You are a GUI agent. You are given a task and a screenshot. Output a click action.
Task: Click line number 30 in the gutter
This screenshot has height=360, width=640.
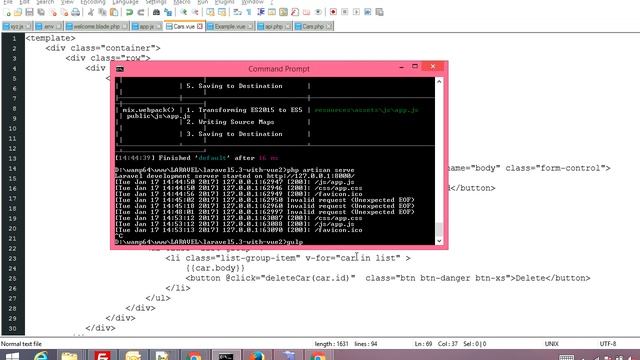click(x=12, y=329)
